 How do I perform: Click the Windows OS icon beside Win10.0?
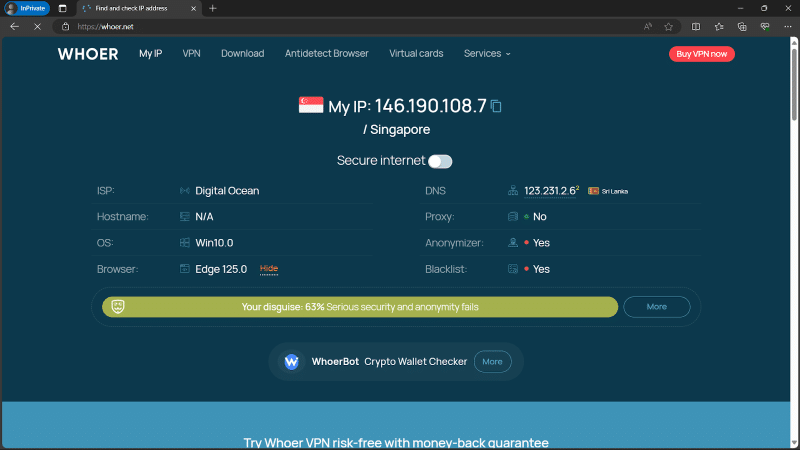point(185,243)
